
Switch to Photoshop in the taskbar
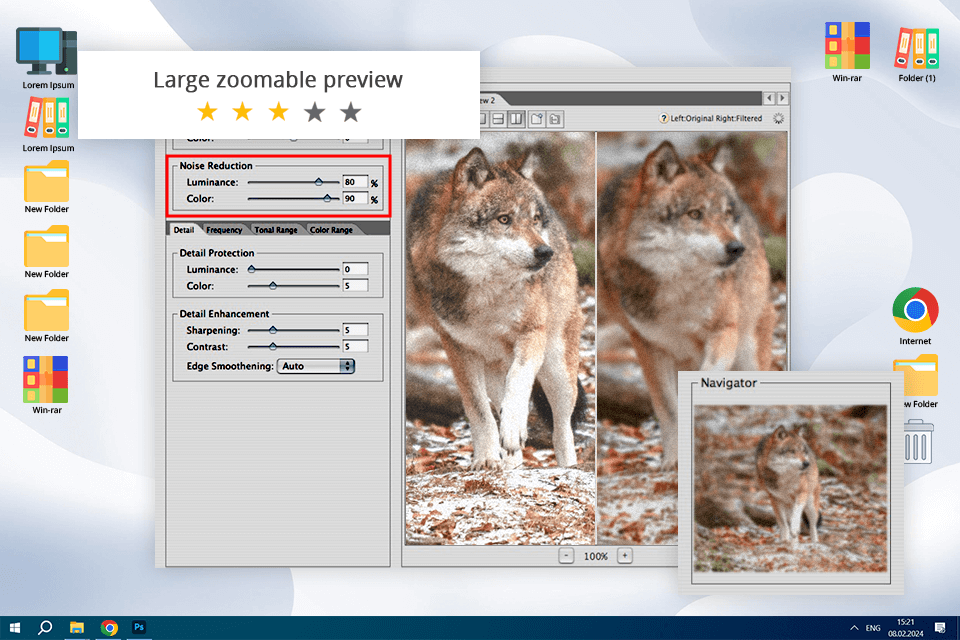[139, 627]
